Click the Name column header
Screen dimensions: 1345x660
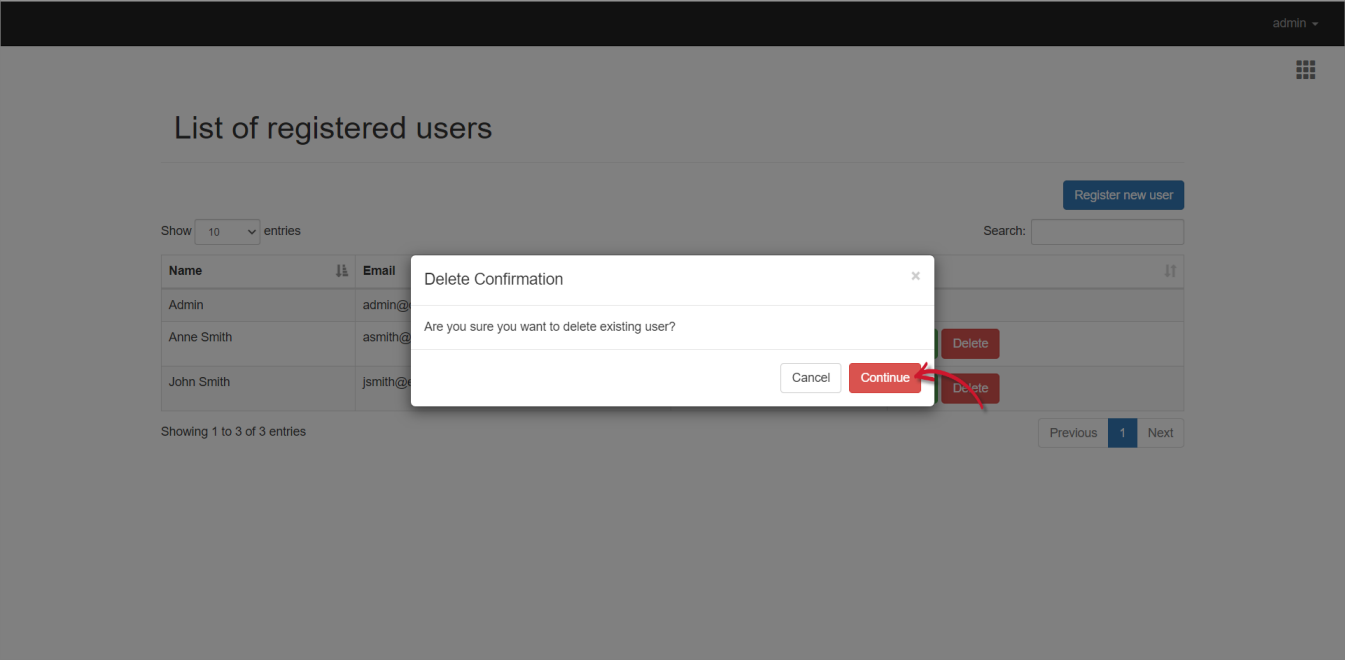(x=185, y=270)
